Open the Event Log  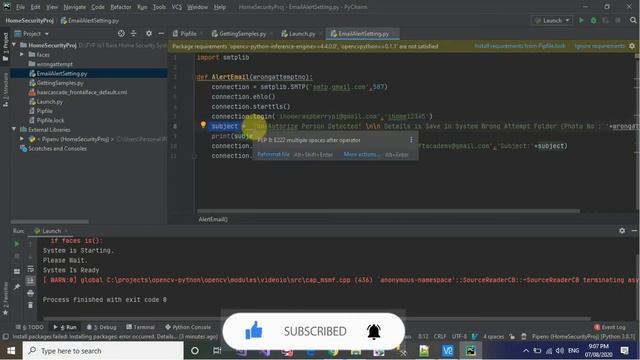pos(610,327)
